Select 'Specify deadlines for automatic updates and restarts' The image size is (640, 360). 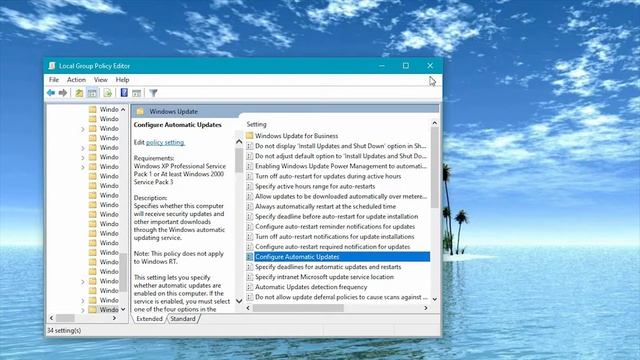pyautogui.click(x=328, y=267)
